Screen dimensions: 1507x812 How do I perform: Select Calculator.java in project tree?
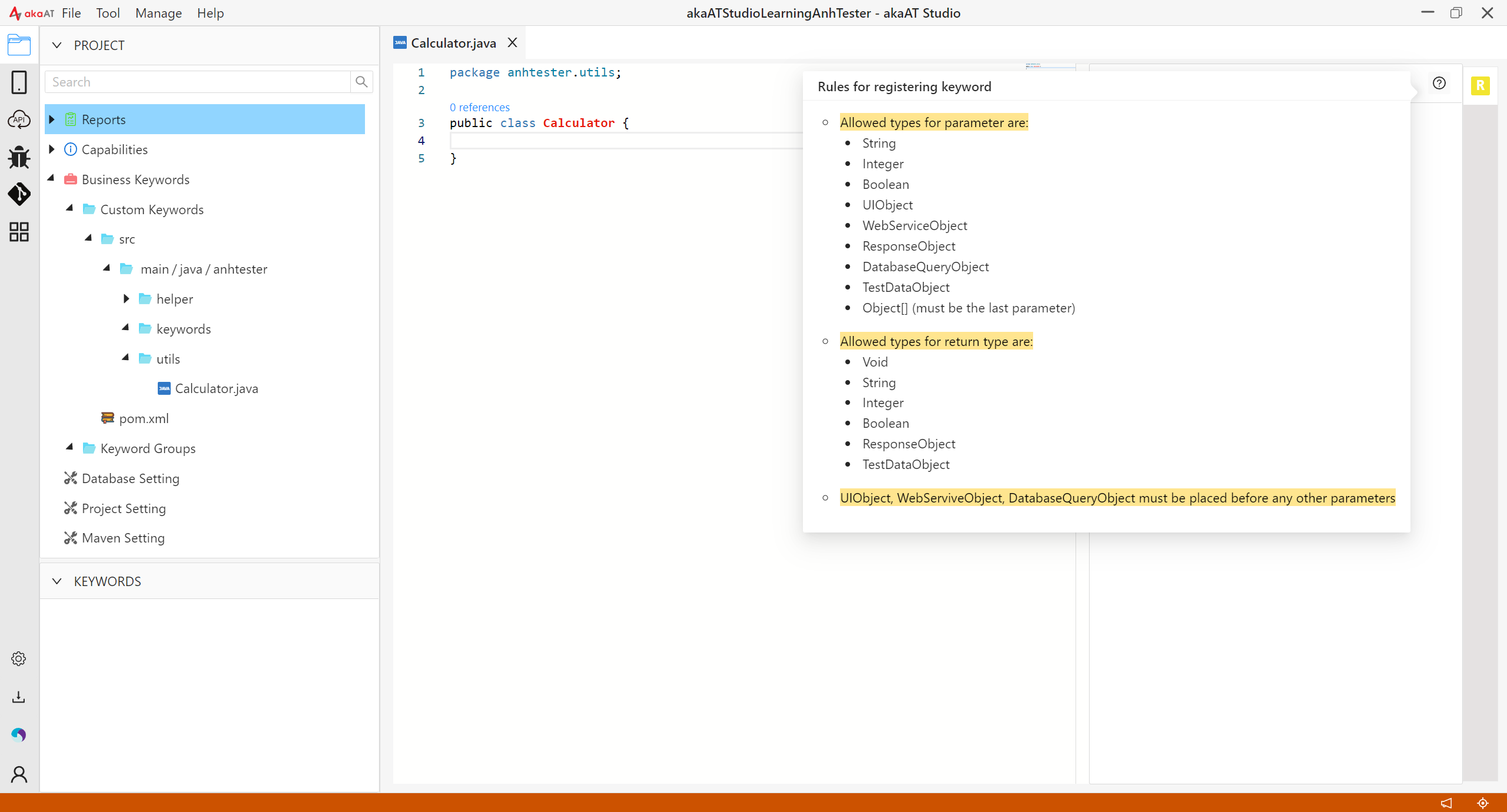(x=217, y=388)
